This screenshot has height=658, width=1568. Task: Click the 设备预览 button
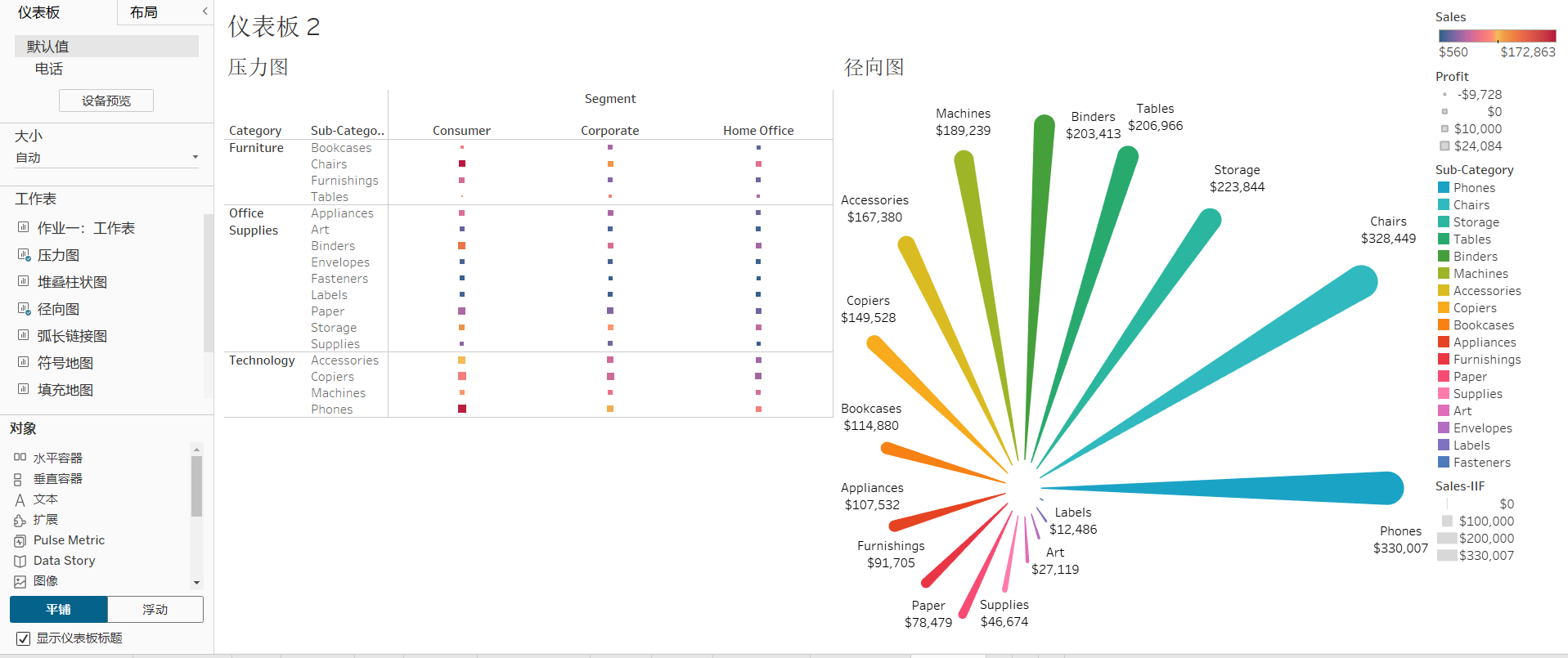coord(106,101)
